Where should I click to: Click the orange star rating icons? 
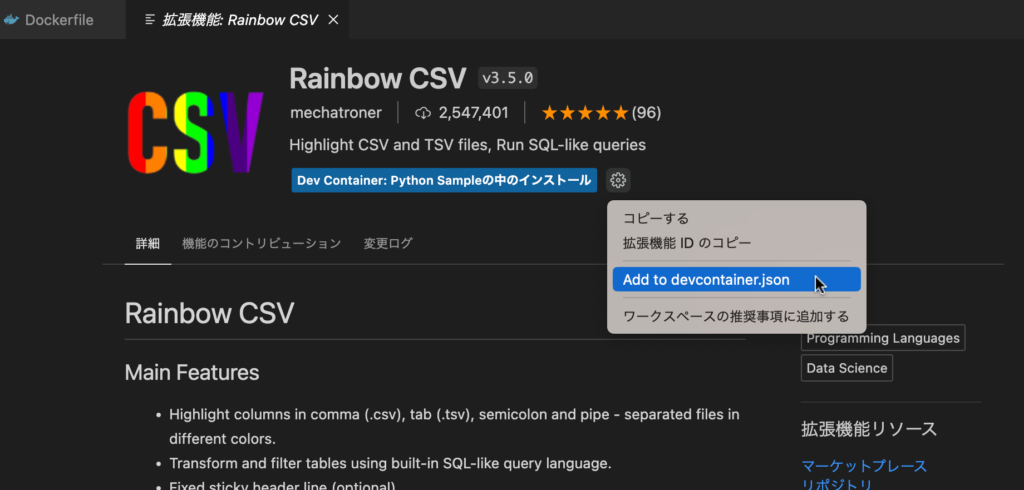click(585, 113)
